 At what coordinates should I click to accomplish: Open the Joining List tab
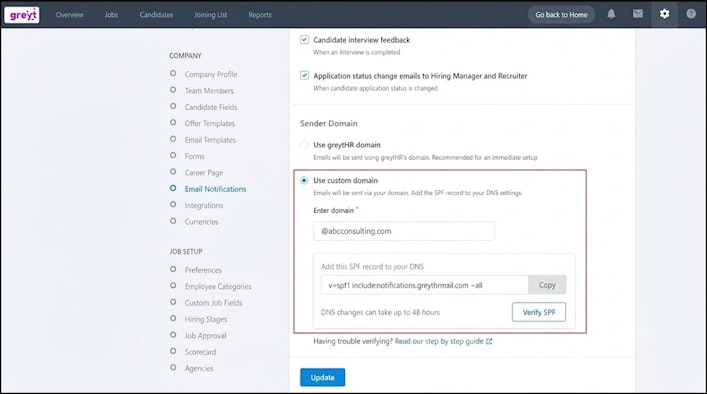coord(211,14)
